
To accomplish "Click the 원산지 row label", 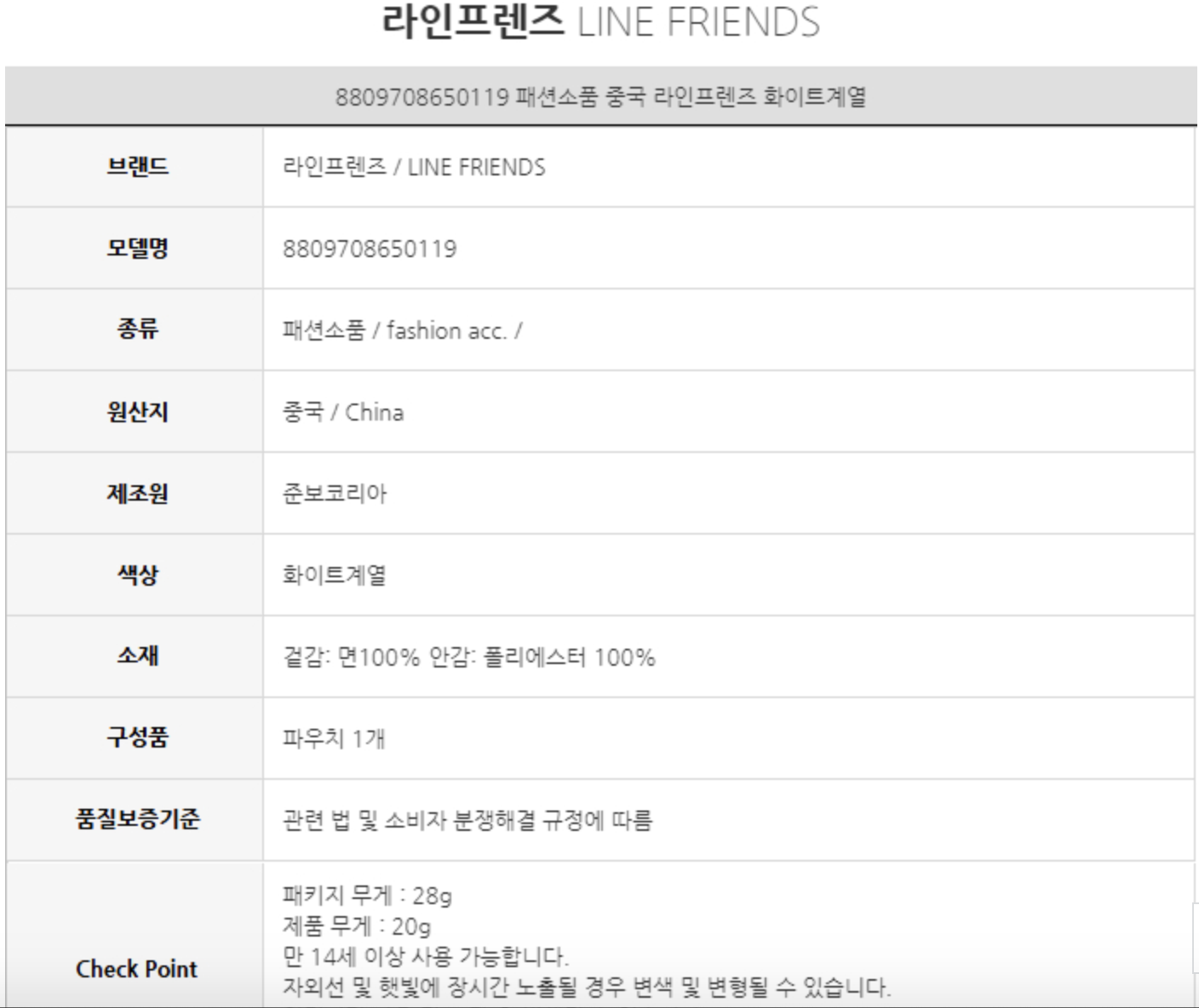I will (x=137, y=411).
